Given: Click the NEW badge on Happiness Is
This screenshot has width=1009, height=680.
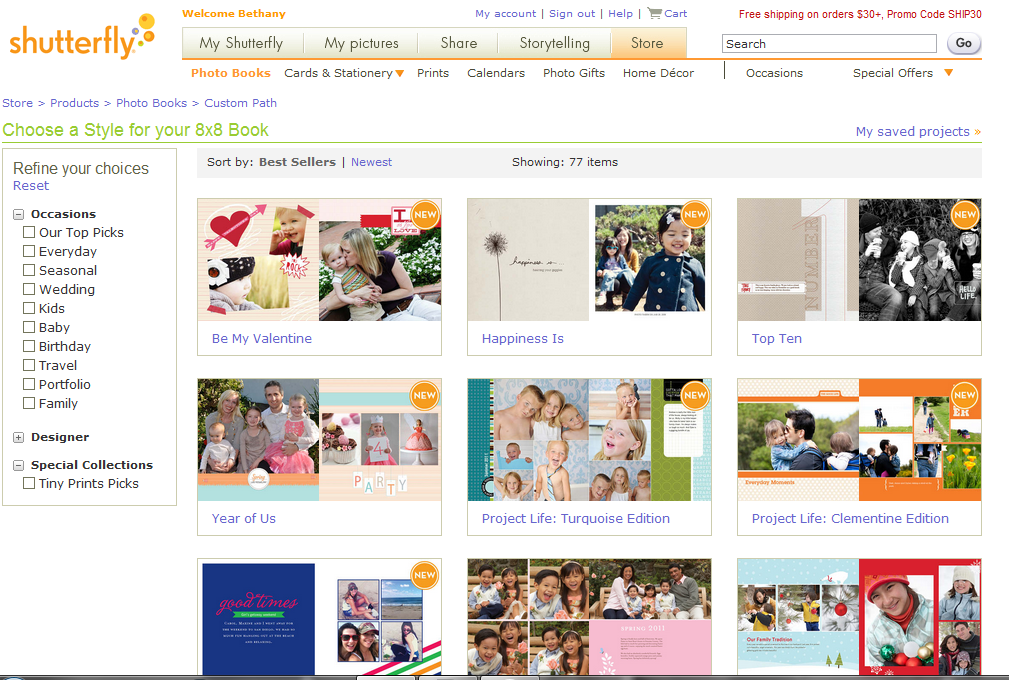Looking at the screenshot, I should pyautogui.click(x=694, y=214).
